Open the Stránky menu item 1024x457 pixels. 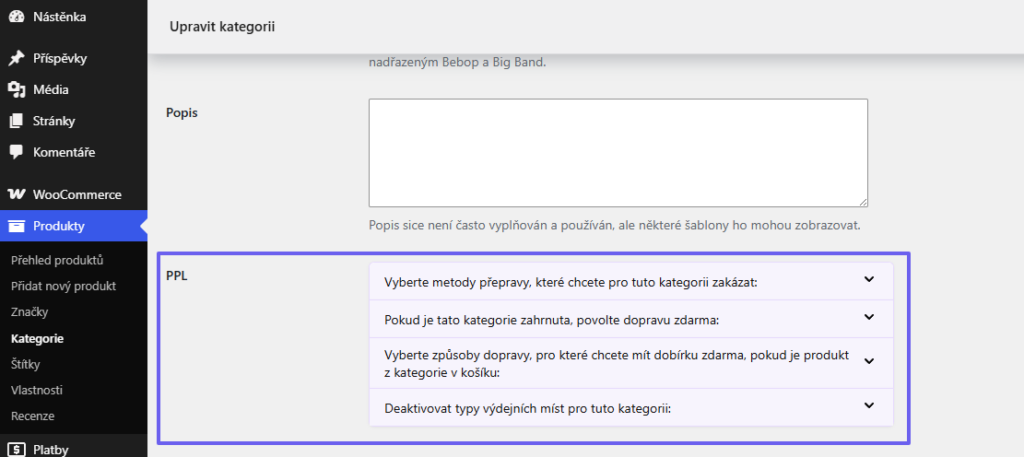74,121
